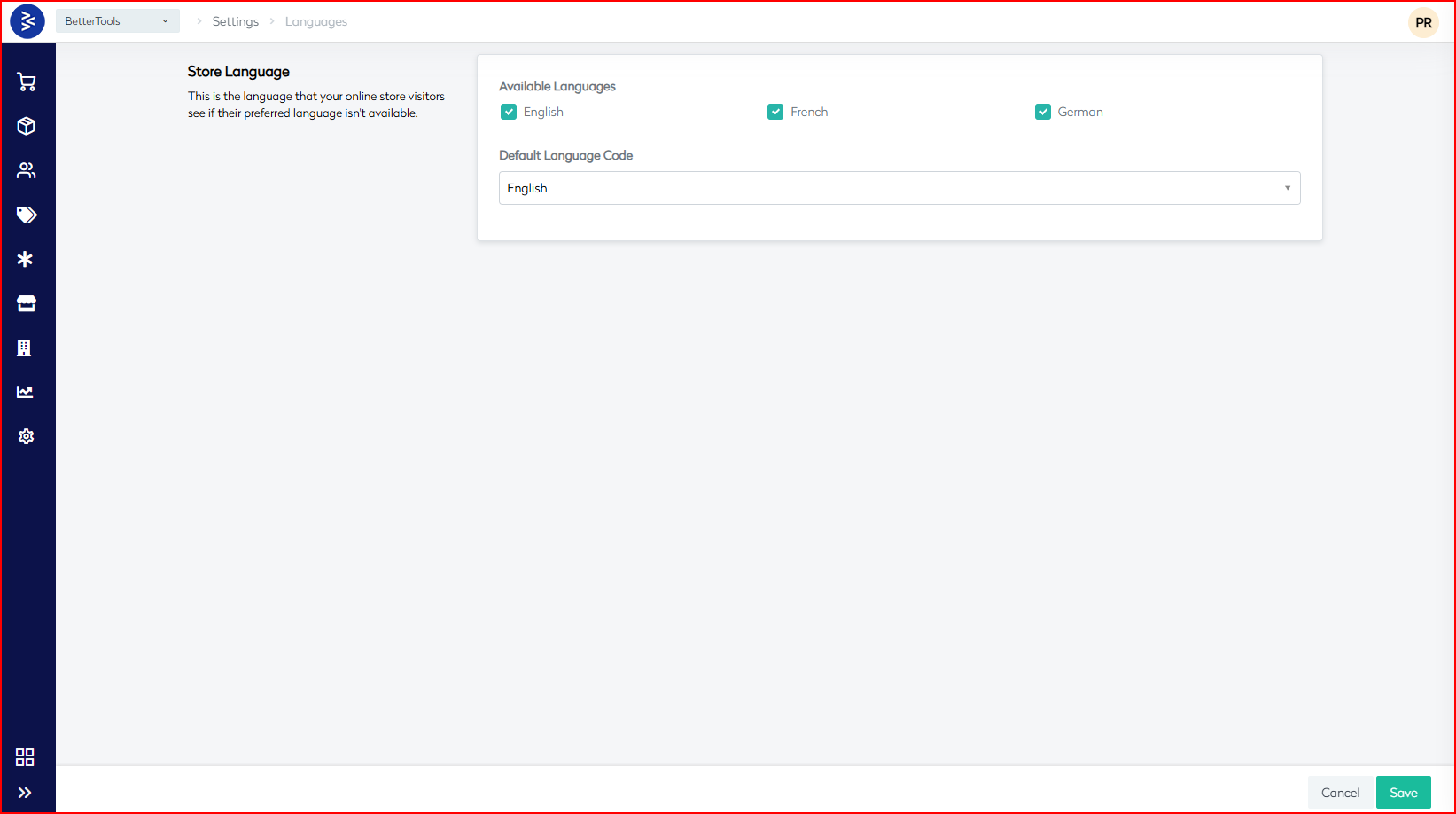Screen dimensions: 1456x814
Task: Click the Cancel button
Action: pos(1340,793)
